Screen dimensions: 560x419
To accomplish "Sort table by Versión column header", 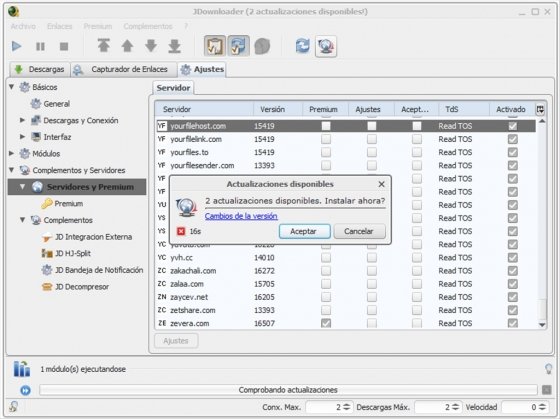I will (x=278, y=109).
